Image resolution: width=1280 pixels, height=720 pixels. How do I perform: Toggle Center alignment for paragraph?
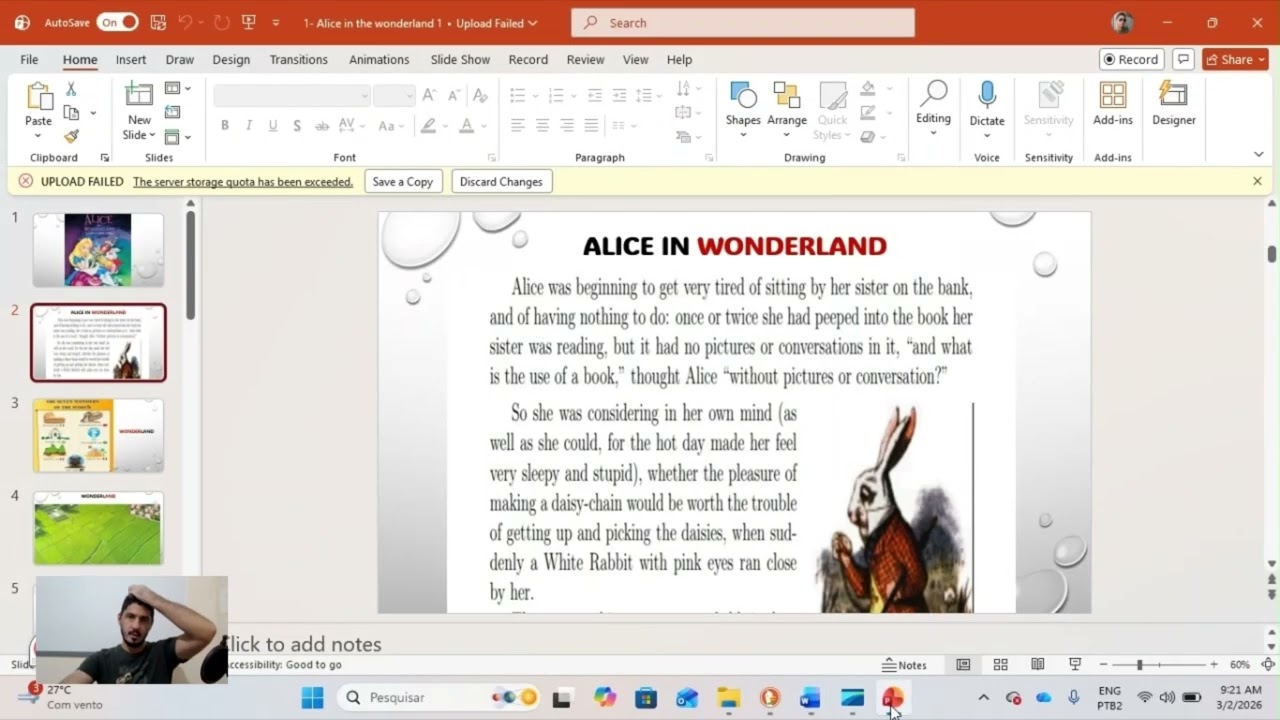tap(542, 126)
